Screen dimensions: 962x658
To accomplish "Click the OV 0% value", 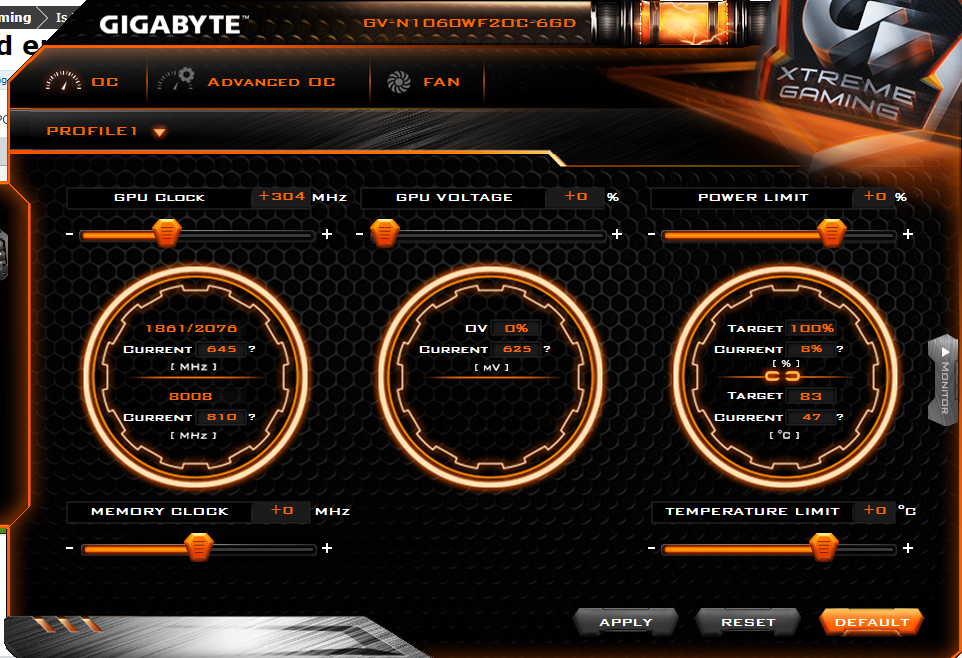I will click(516, 328).
